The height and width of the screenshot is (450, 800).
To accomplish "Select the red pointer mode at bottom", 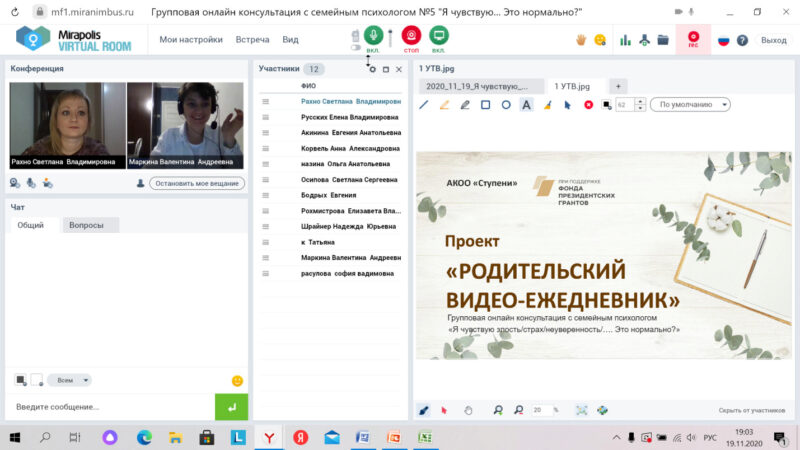I will [x=444, y=410].
